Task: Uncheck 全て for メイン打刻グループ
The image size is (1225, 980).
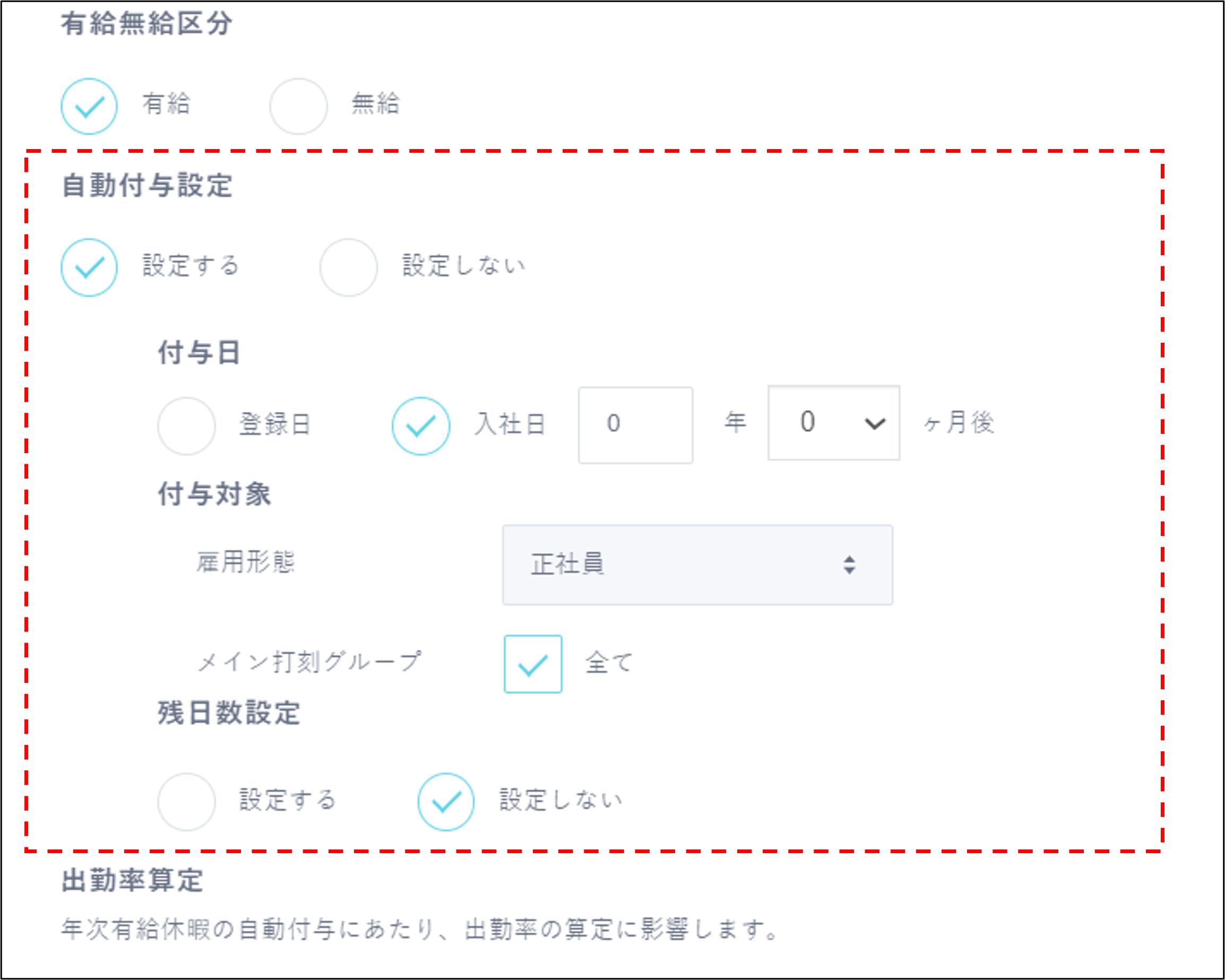Action: pyautogui.click(x=532, y=664)
